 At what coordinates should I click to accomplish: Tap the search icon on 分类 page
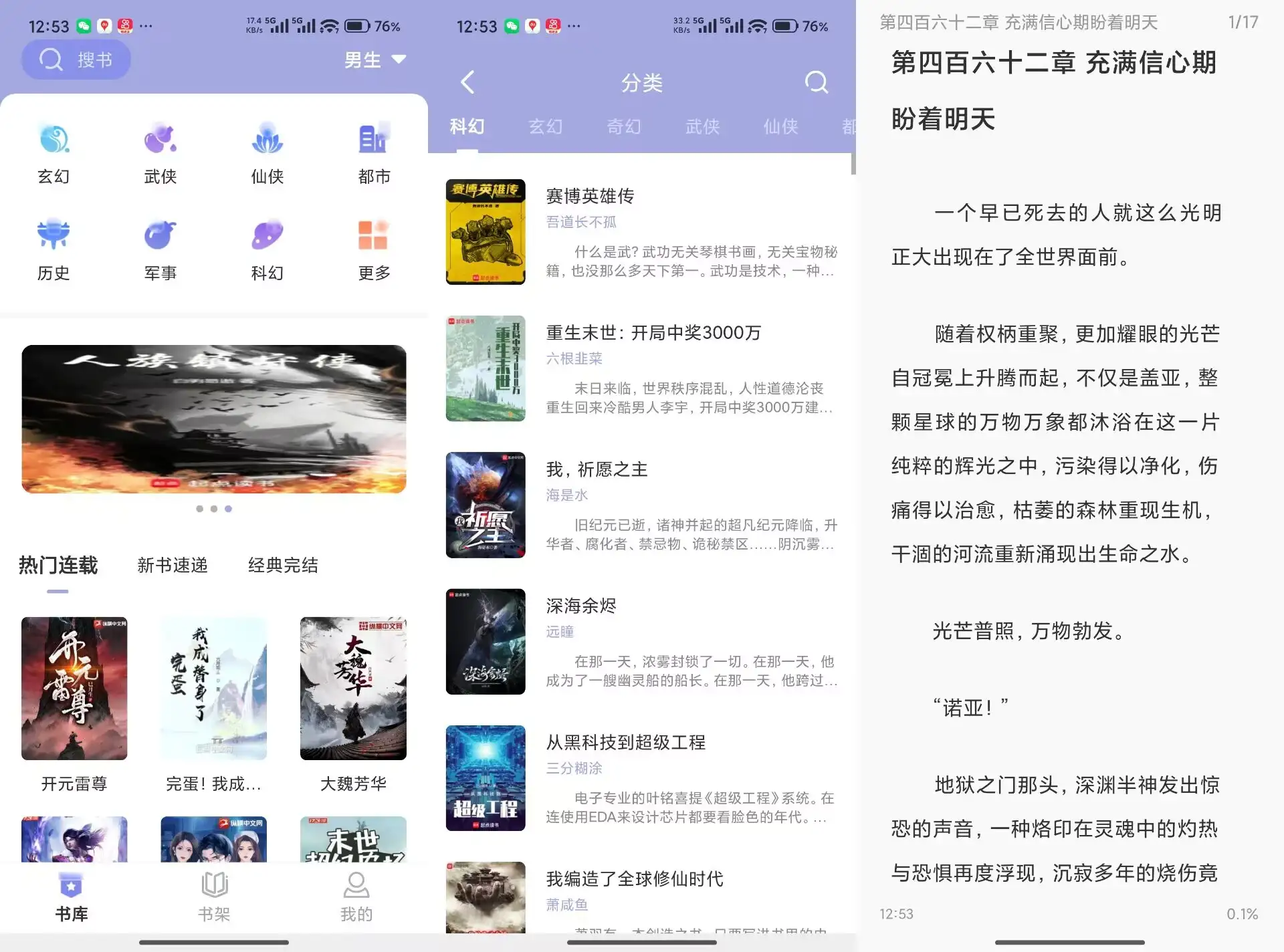pyautogui.click(x=816, y=83)
